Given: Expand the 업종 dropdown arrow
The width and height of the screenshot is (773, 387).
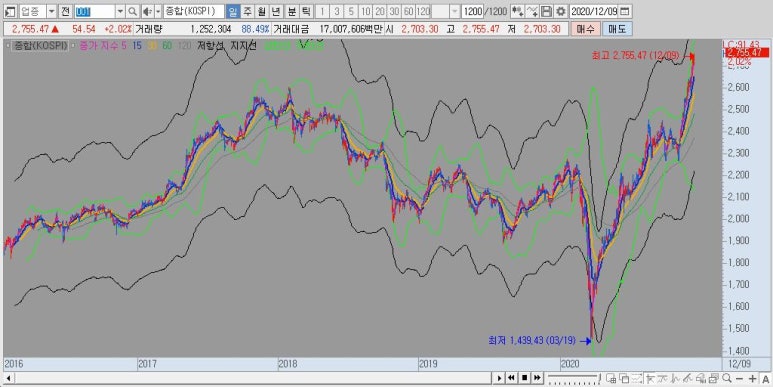Looking at the screenshot, I should tap(51, 11).
